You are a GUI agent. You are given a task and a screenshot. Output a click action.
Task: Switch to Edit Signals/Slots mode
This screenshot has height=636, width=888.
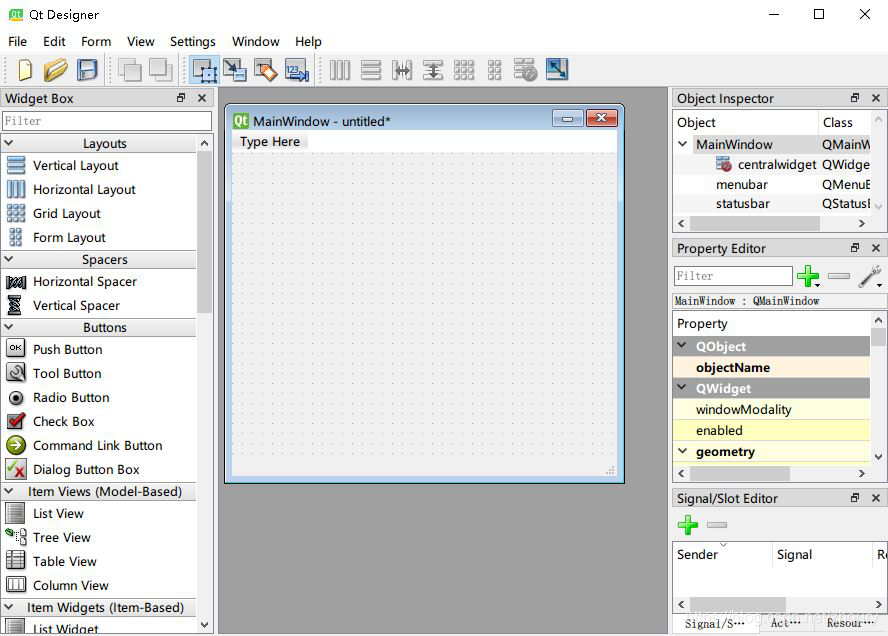[x=234, y=70]
